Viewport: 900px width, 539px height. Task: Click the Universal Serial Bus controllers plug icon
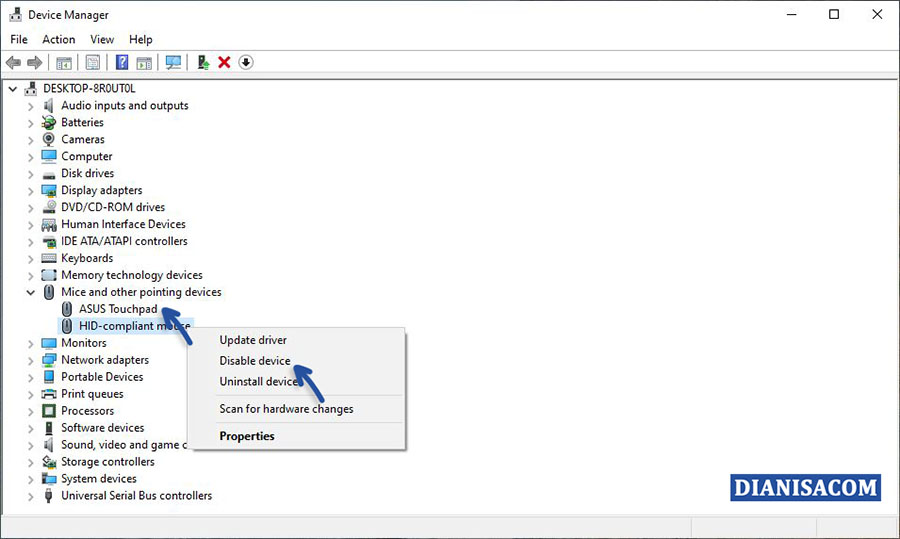tap(49, 495)
